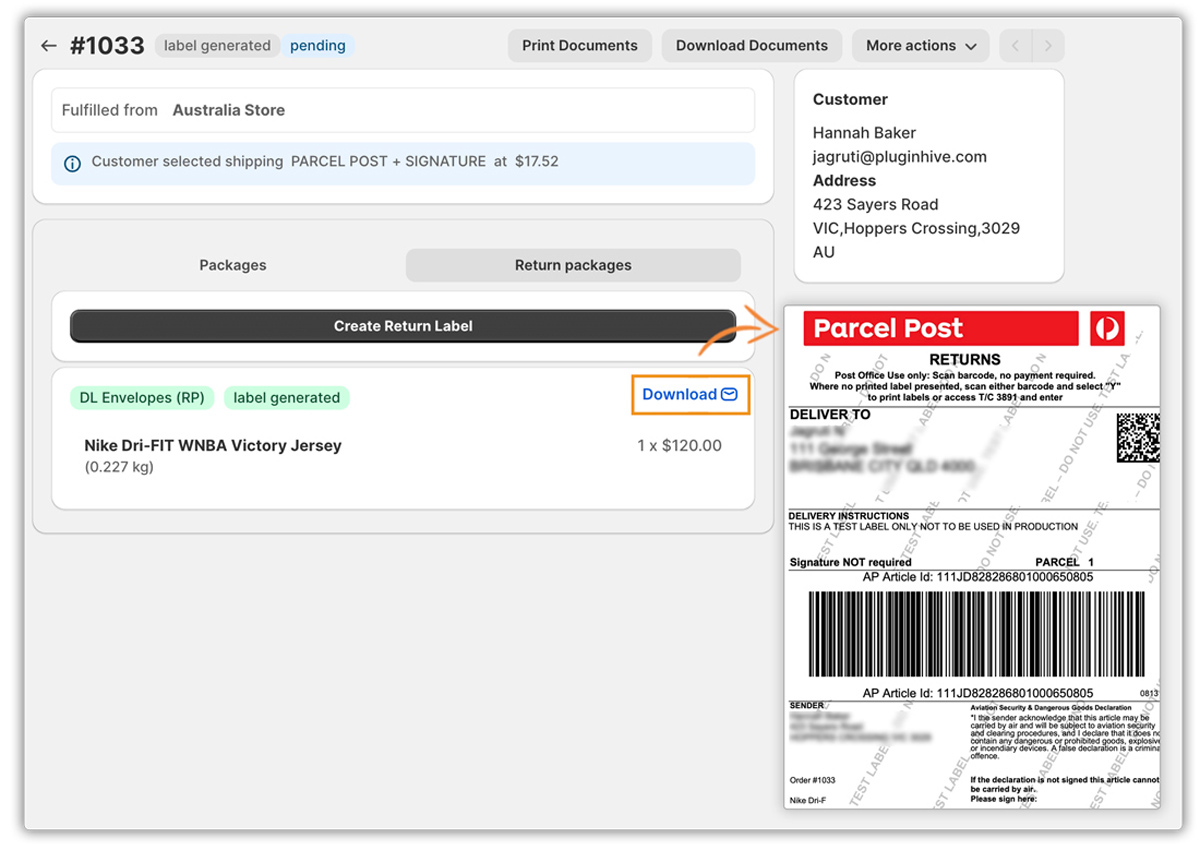
Task: Click the Download Documents button
Action: 751,46
